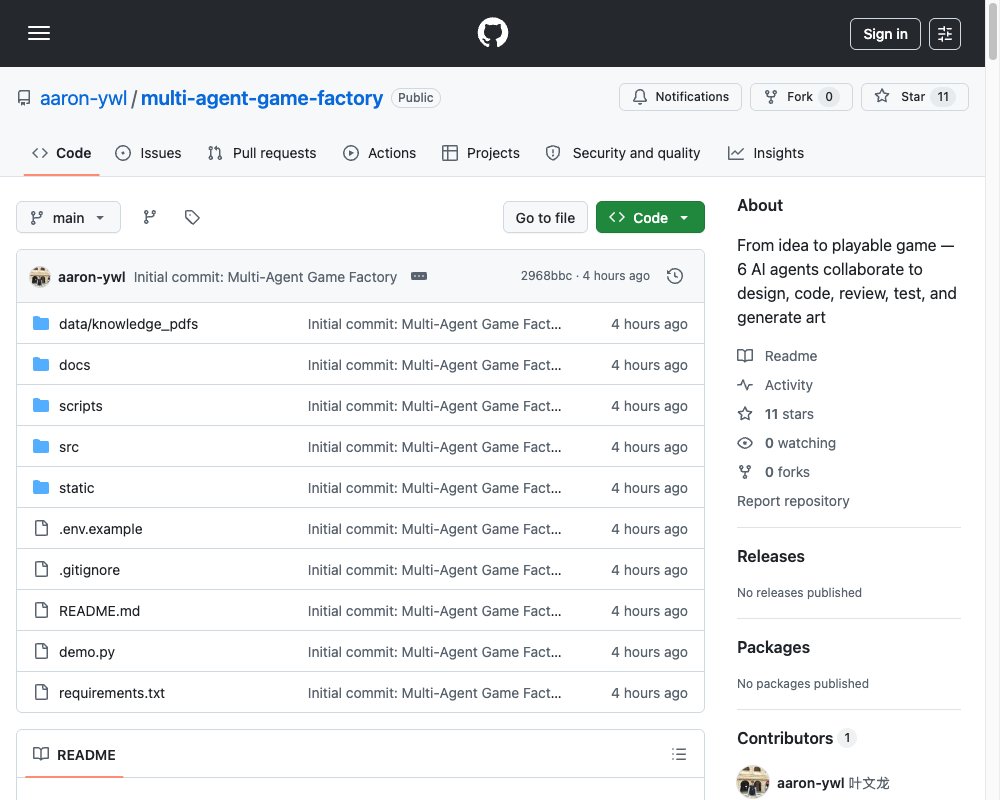
Task: Open the appearance settings sliders icon
Action: pos(945,34)
